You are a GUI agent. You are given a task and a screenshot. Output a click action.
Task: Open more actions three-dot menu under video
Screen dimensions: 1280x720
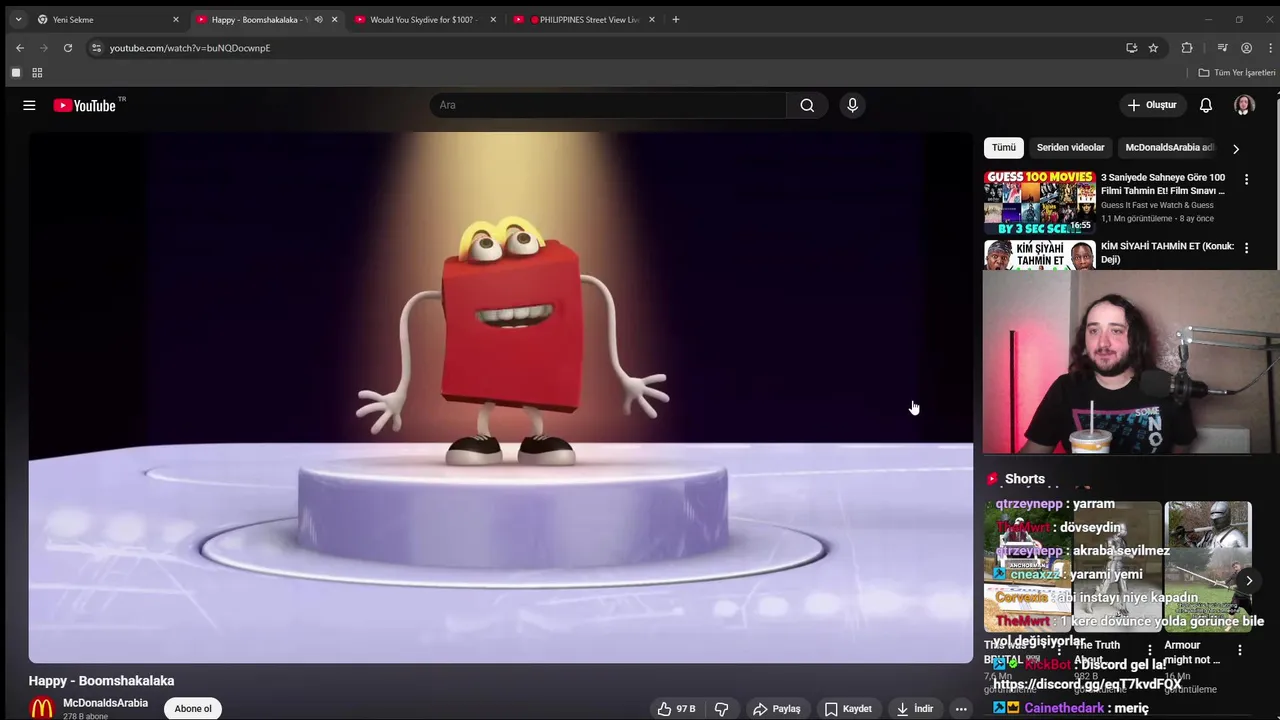961,709
